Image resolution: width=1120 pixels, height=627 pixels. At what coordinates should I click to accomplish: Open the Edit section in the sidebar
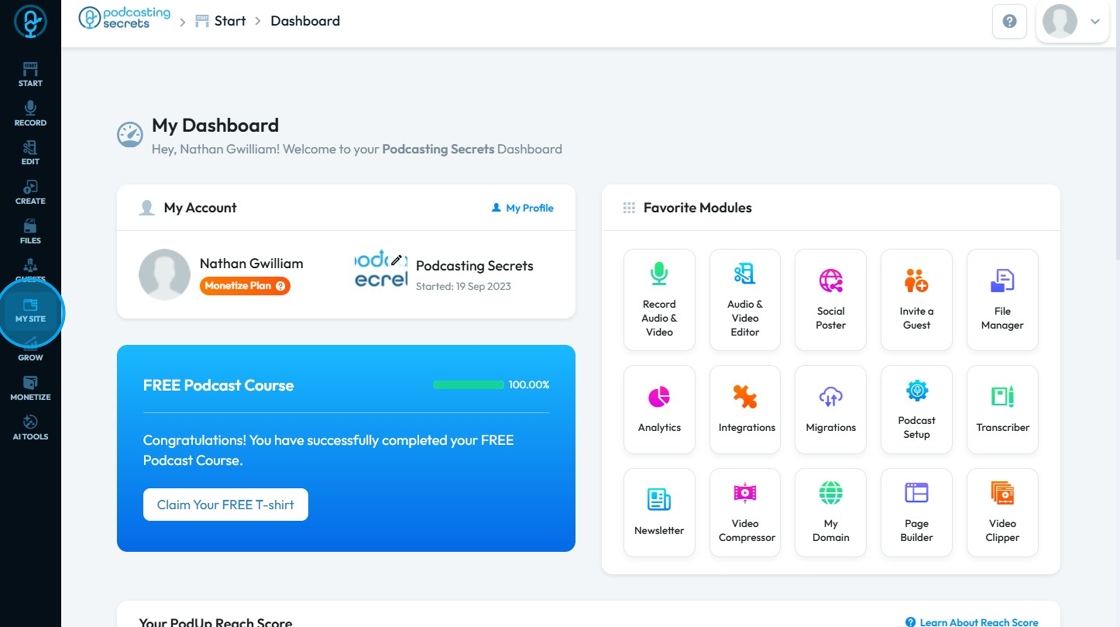click(x=30, y=153)
